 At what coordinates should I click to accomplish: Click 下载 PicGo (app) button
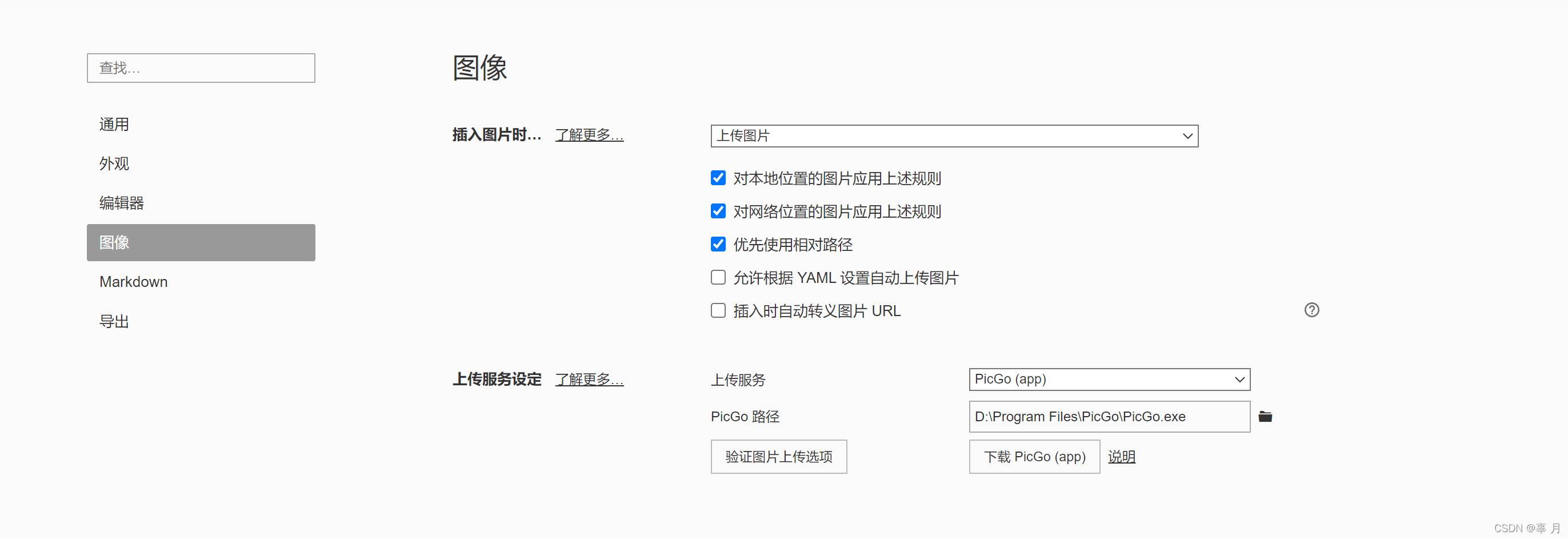click(1034, 457)
